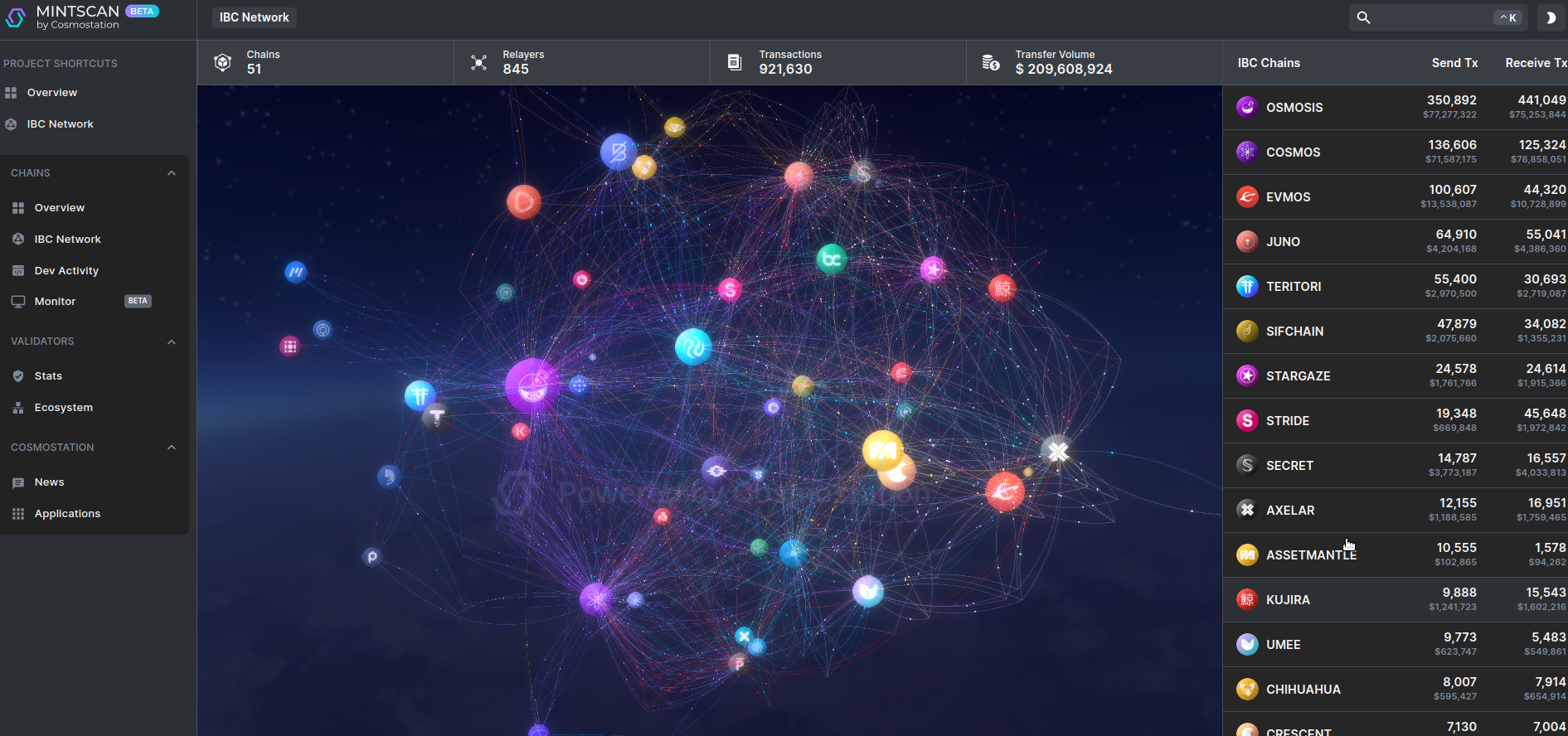This screenshot has width=1568, height=736.
Task: Collapse the Cosmostation section
Action: point(172,448)
